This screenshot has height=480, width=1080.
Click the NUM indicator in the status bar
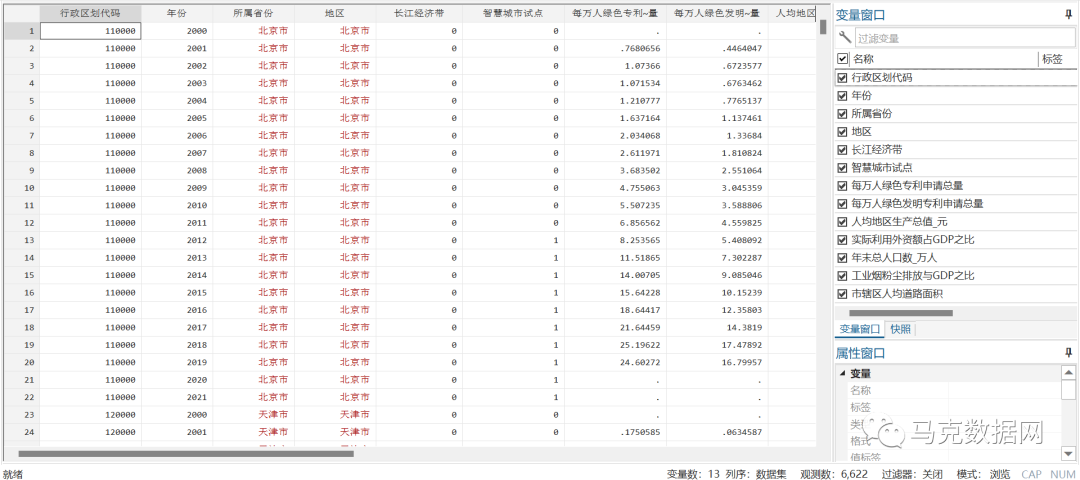[x=1061, y=474]
